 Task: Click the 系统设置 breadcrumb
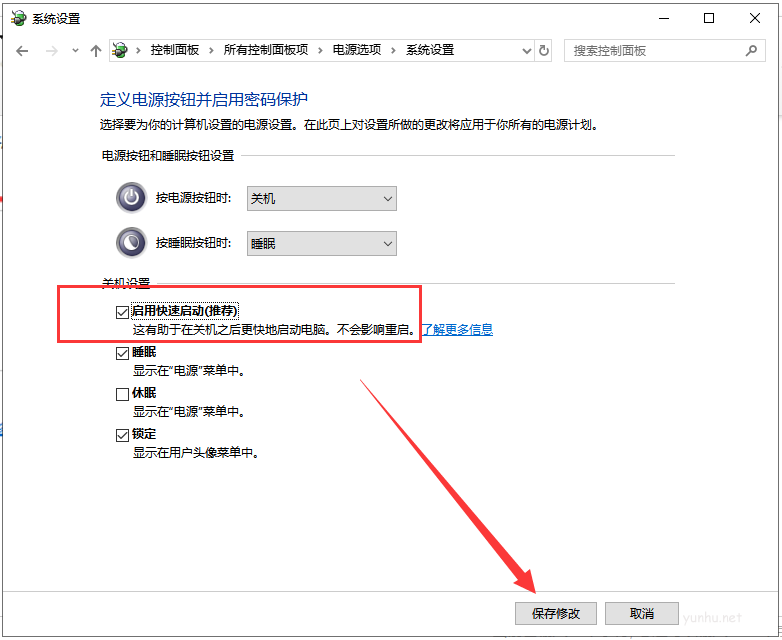click(x=430, y=50)
